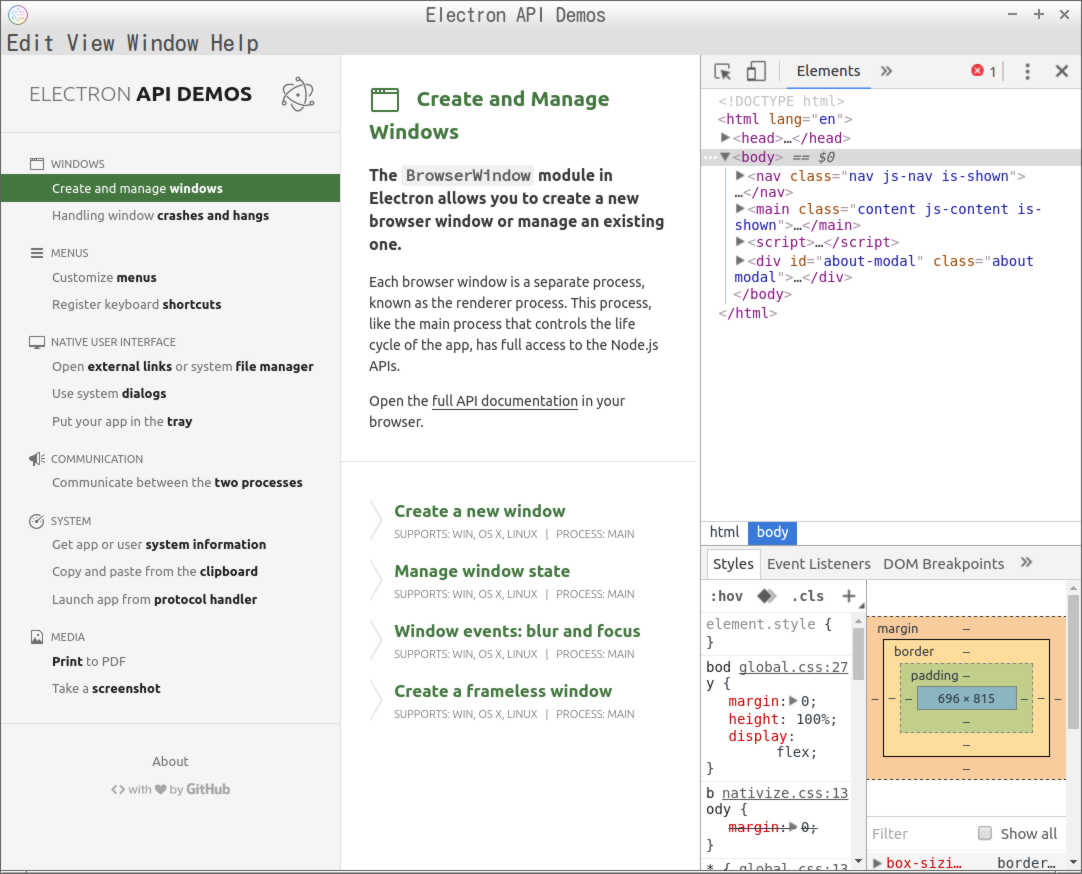Expand the Create a new window demo
This screenshot has width=1082, height=874.
480,511
